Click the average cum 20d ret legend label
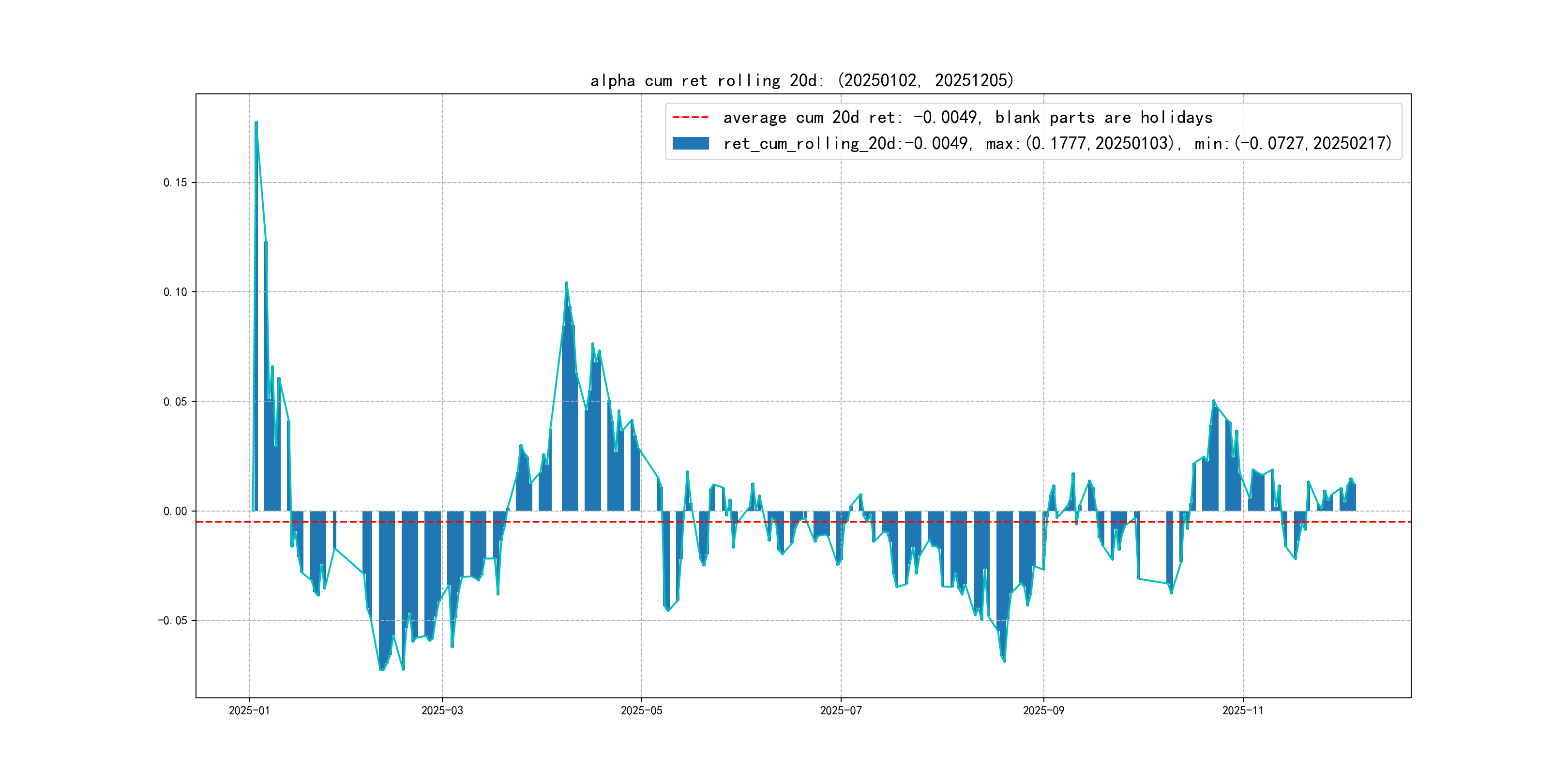The width and height of the screenshot is (1568, 784). [967, 118]
